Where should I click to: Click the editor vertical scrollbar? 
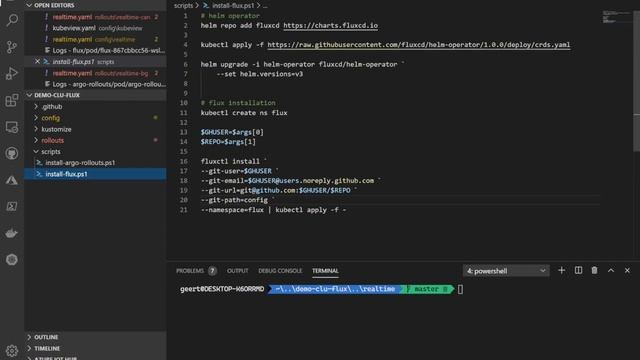[636, 82]
